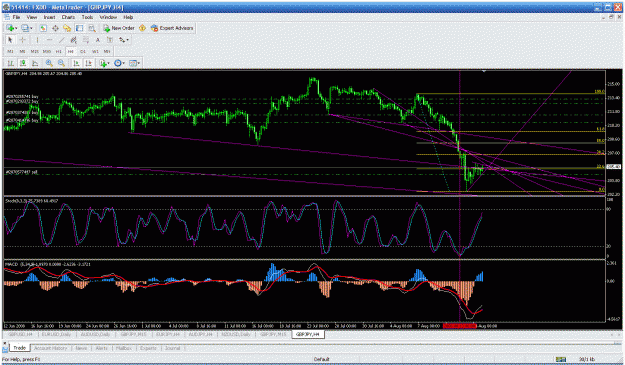The width and height of the screenshot is (625, 365).
Task: Open the Profiles icon
Action: pos(25,28)
